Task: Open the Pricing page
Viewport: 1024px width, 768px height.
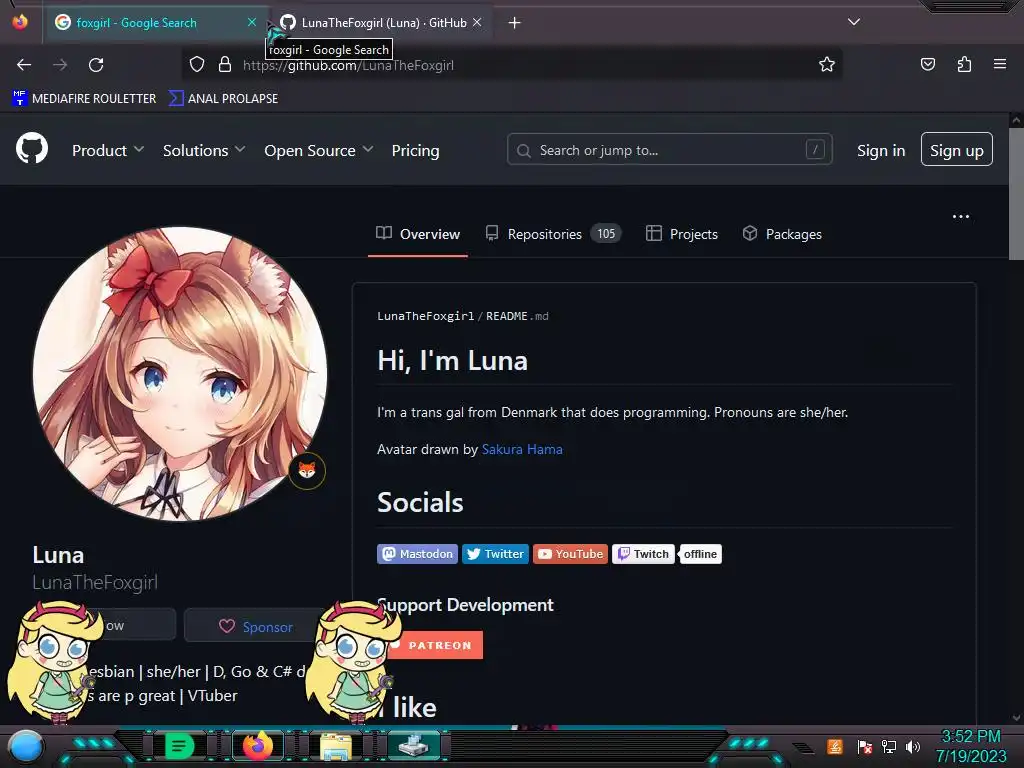Action: pos(415,150)
